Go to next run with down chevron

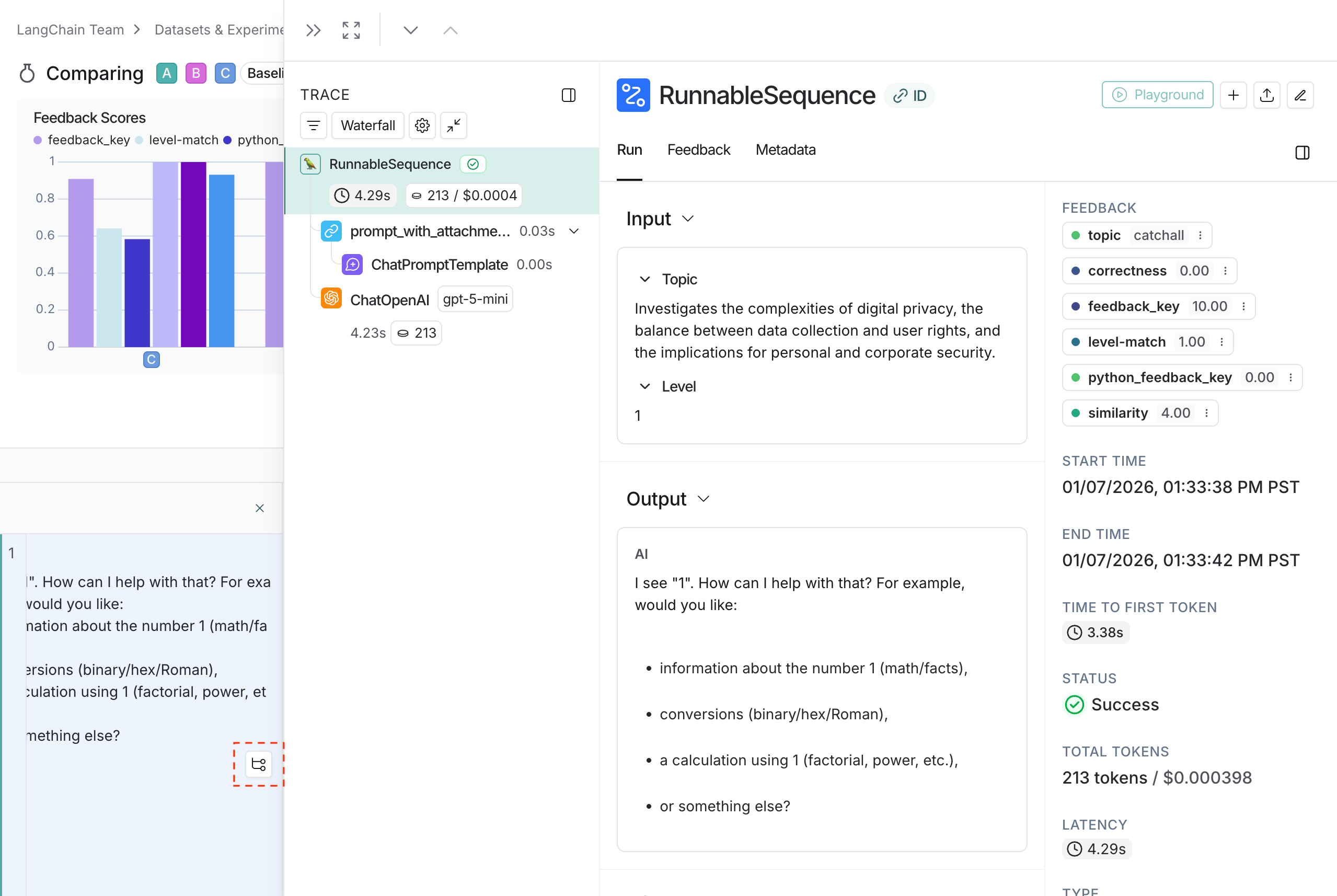click(410, 30)
